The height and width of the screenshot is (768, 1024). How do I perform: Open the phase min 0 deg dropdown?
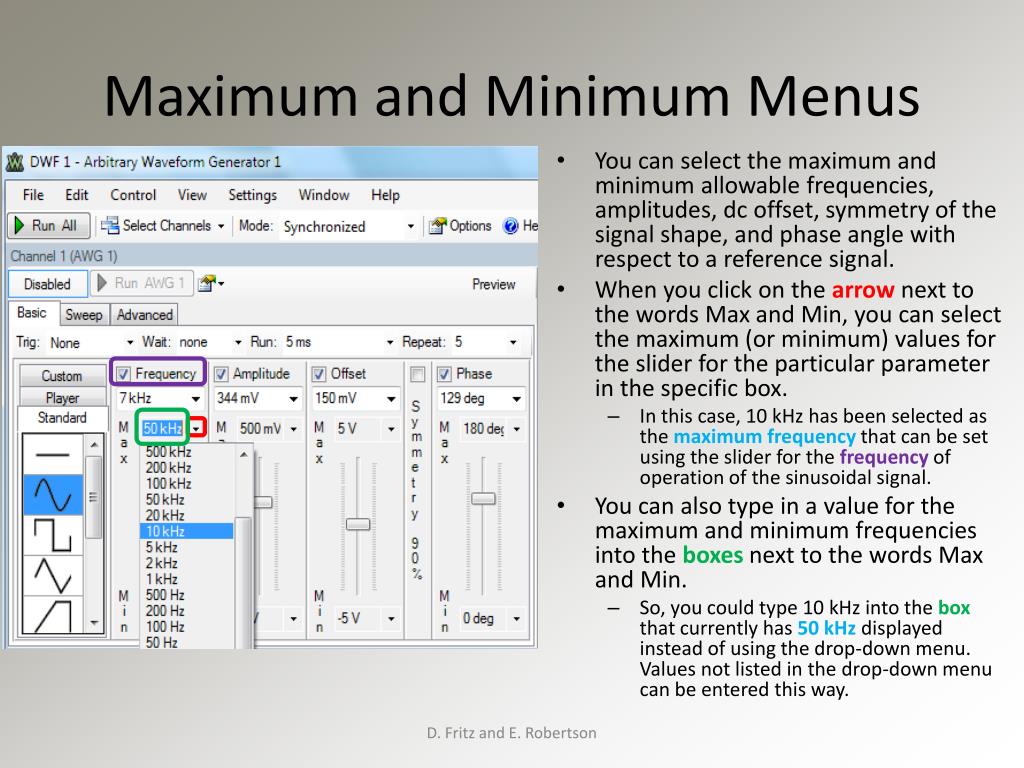tap(517, 618)
